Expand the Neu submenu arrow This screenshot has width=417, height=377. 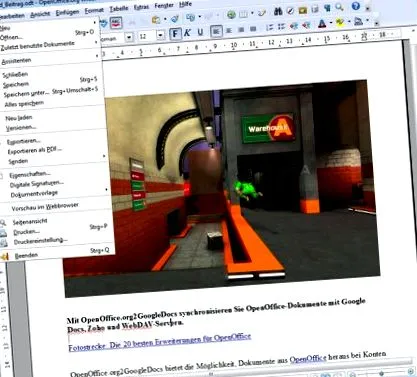(x=95, y=22)
